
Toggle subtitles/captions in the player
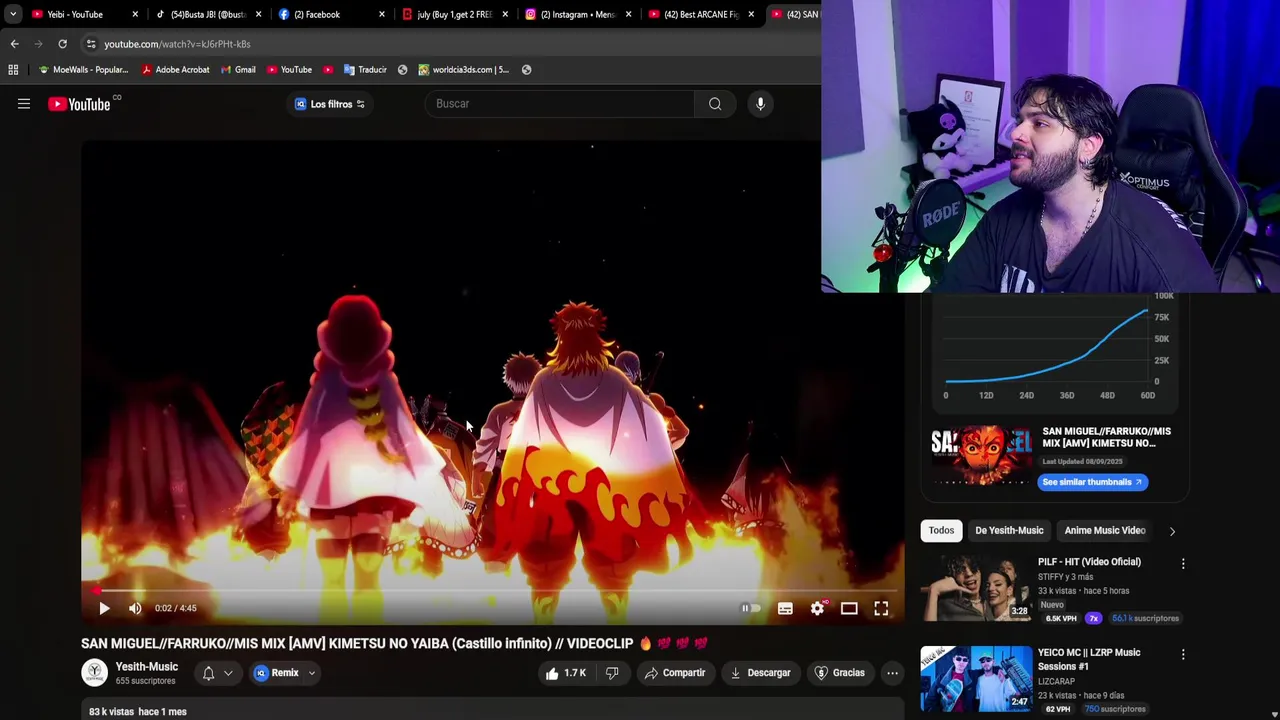tap(785, 608)
